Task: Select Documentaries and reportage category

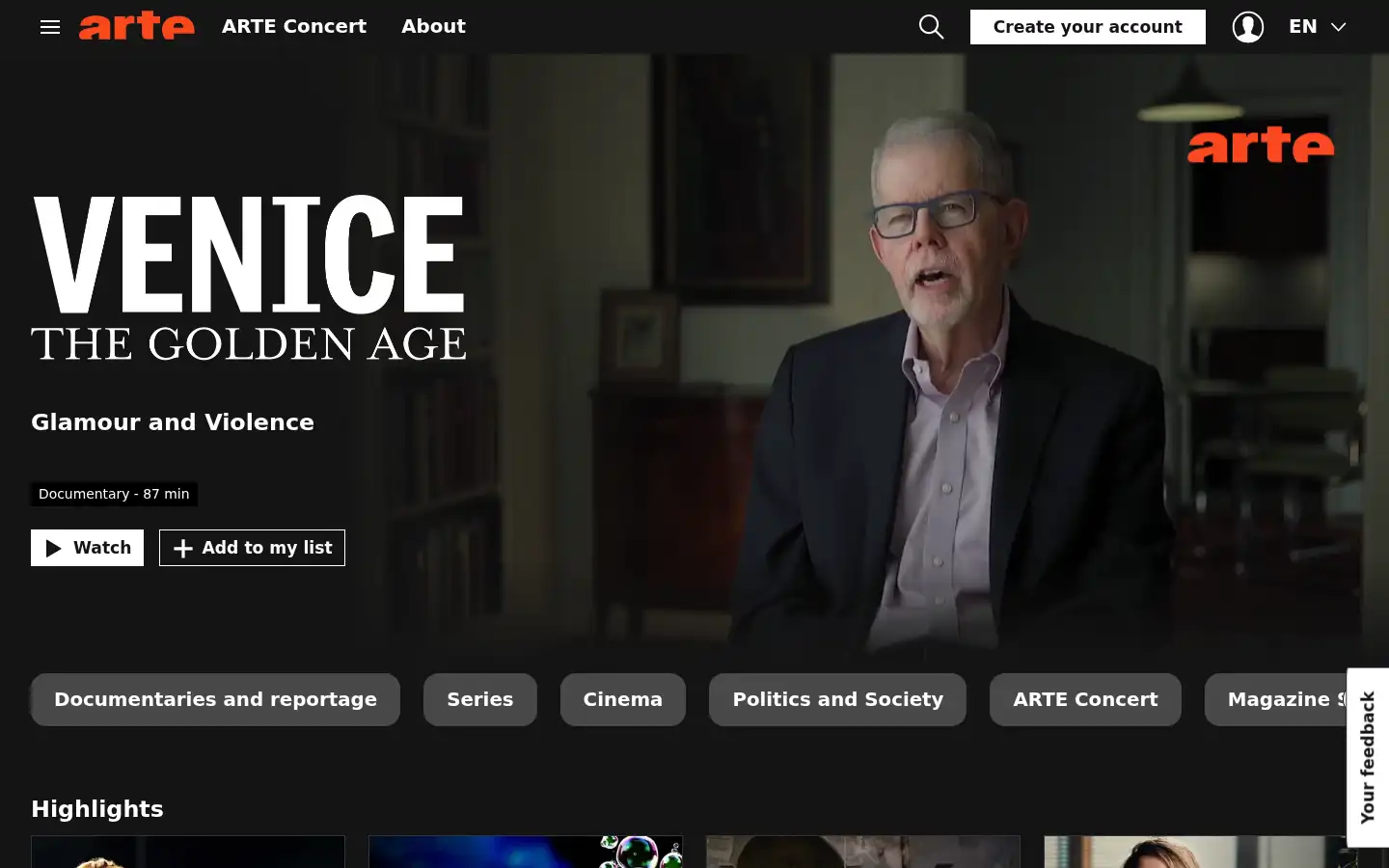Action: tap(215, 699)
